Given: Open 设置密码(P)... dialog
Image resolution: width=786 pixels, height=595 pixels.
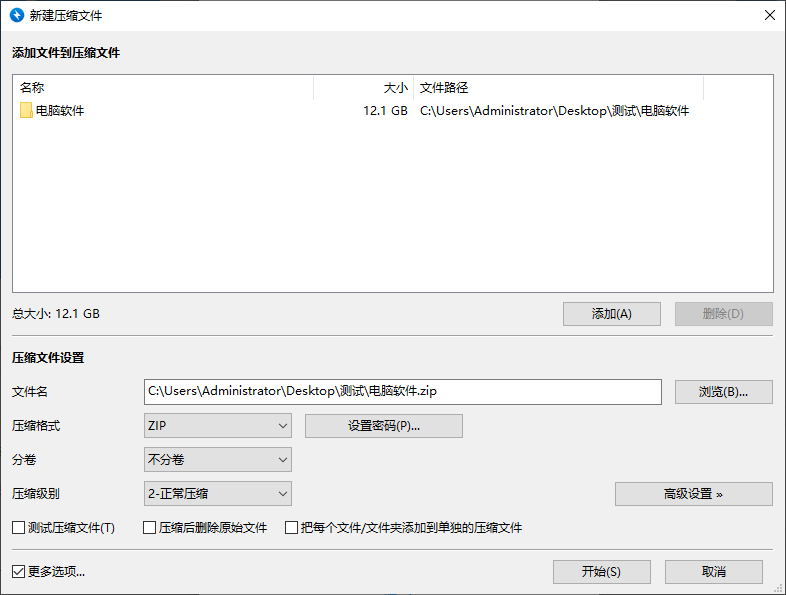Looking at the screenshot, I should (383, 426).
